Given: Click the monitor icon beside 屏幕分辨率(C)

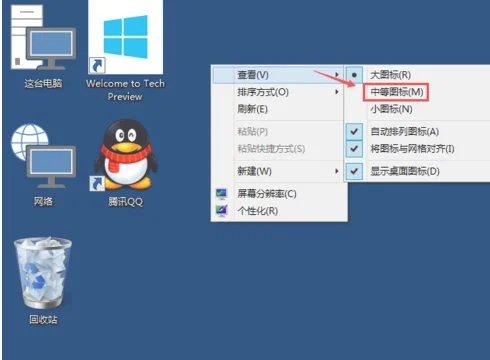Looking at the screenshot, I should (x=221, y=194).
